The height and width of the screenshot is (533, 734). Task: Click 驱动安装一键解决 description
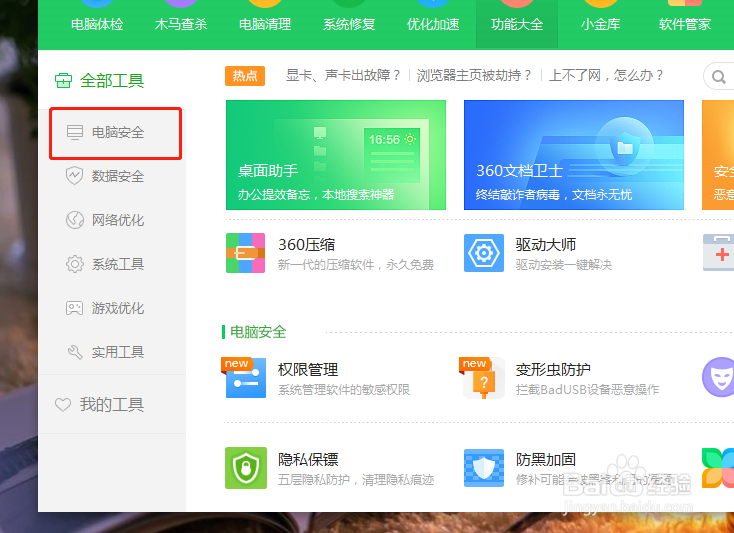[564, 265]
